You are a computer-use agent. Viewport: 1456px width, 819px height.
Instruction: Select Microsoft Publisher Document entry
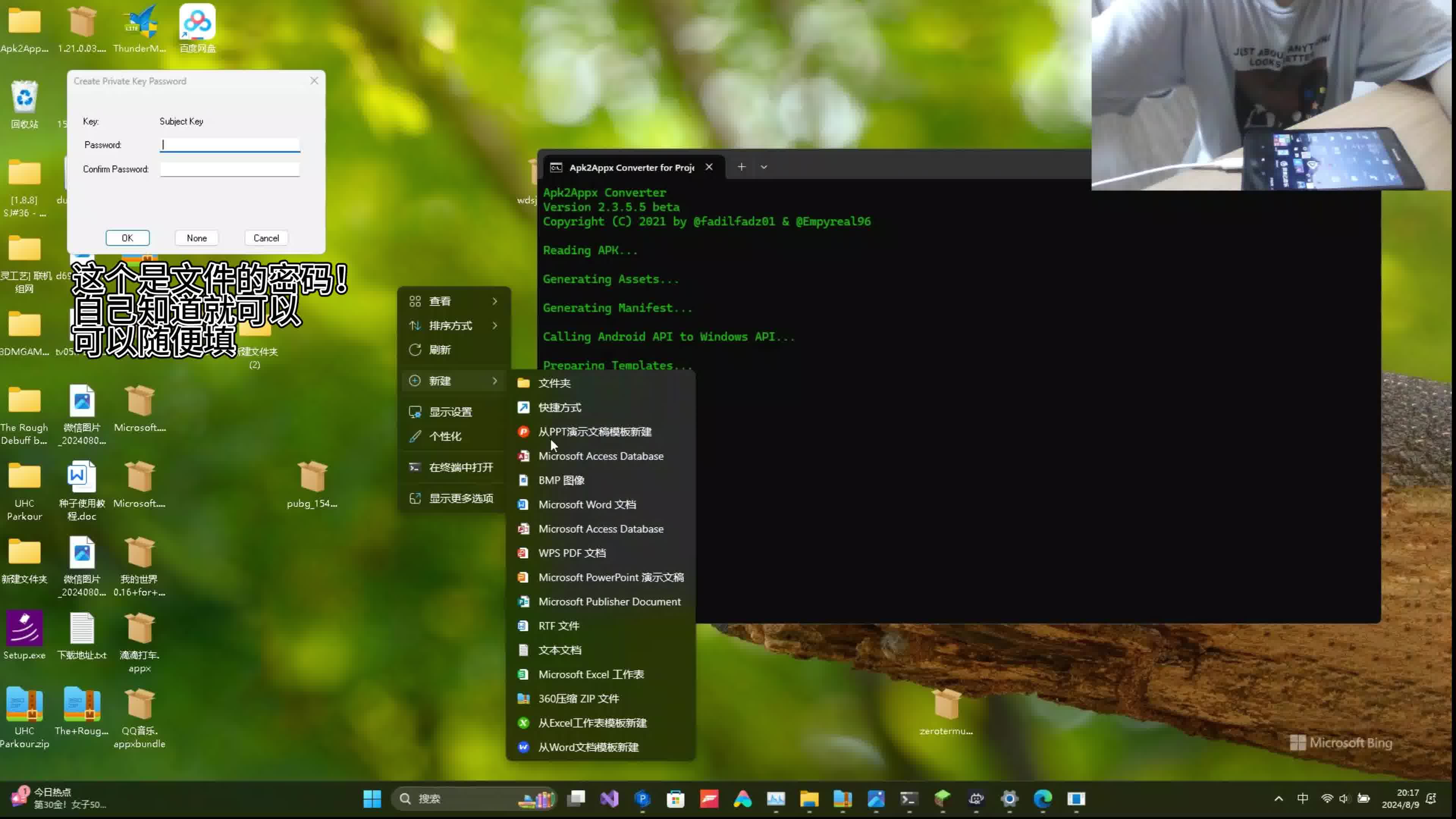[x=600, y=602]
